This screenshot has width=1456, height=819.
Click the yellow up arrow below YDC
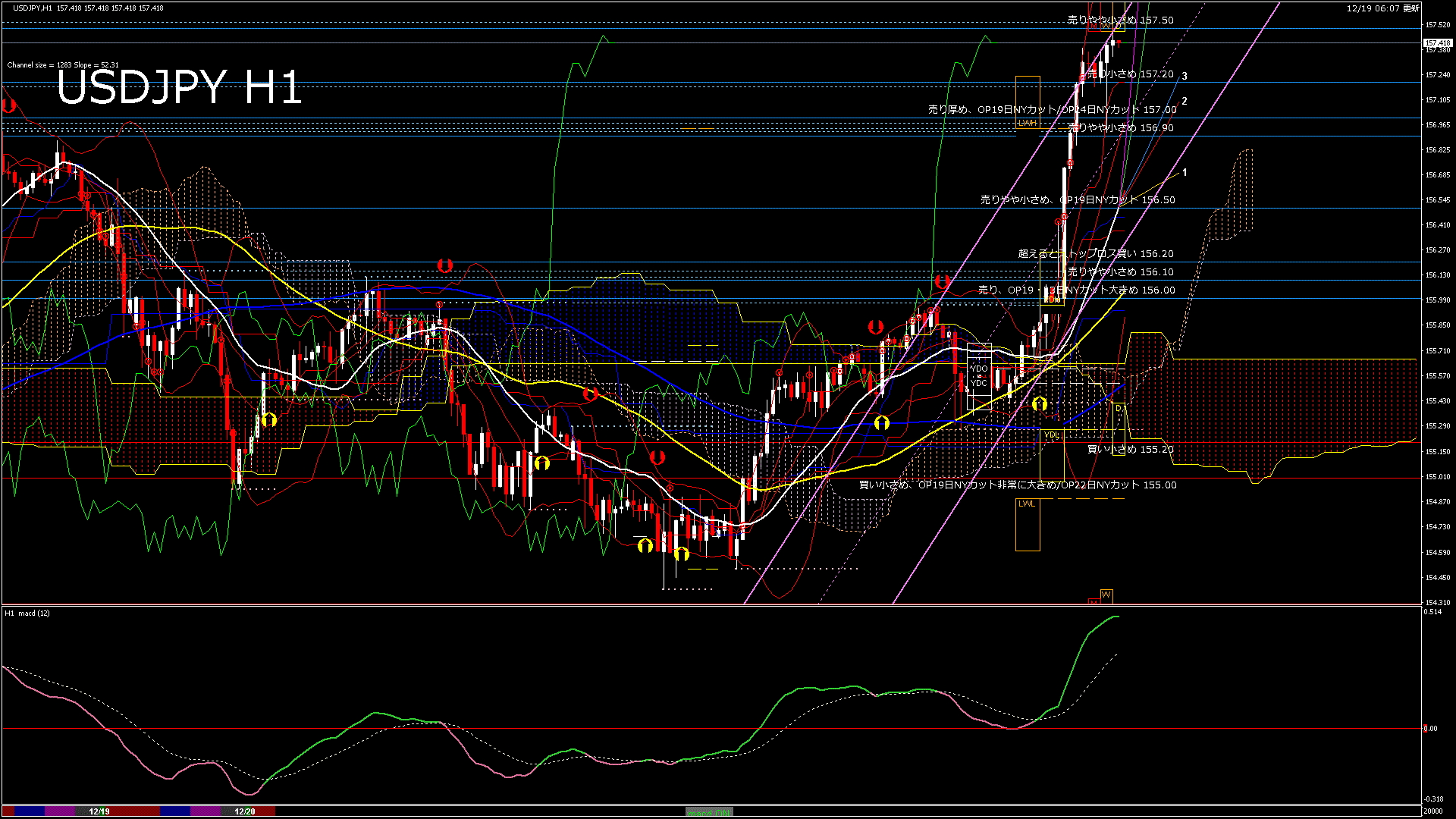1040,403
